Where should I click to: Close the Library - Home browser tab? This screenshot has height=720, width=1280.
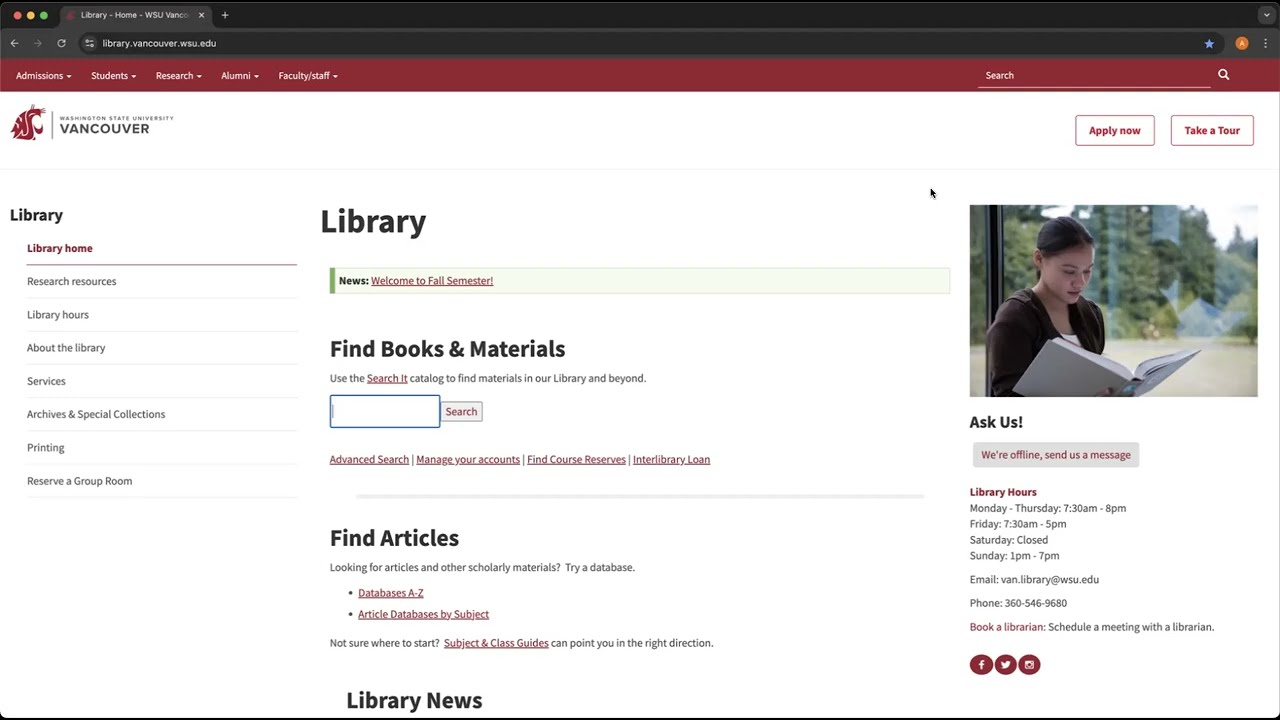coord(201,15)
